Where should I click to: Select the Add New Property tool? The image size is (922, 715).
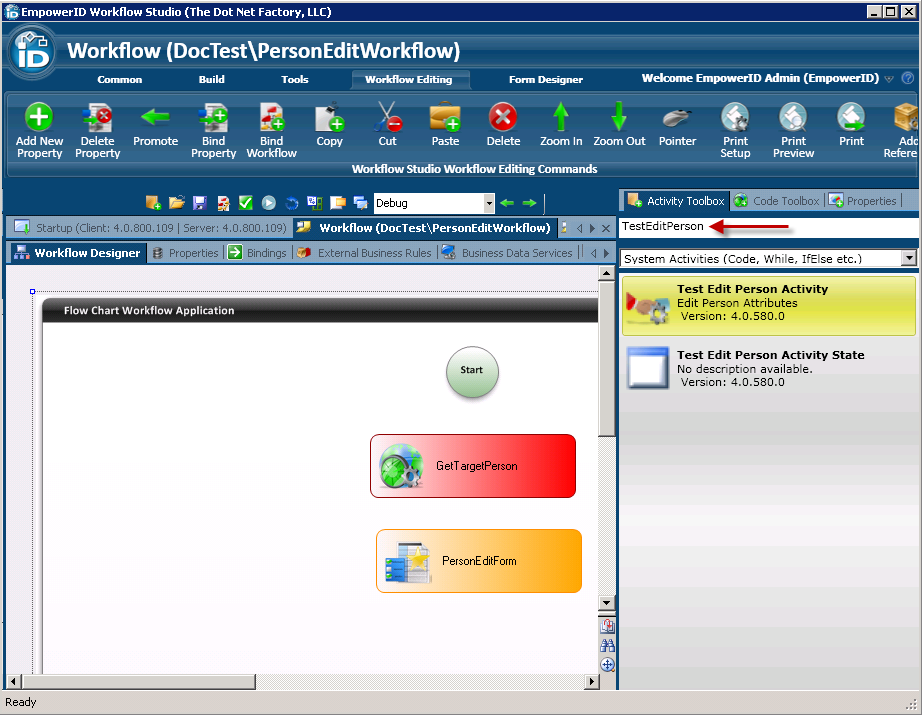click(x=39, y=128)
